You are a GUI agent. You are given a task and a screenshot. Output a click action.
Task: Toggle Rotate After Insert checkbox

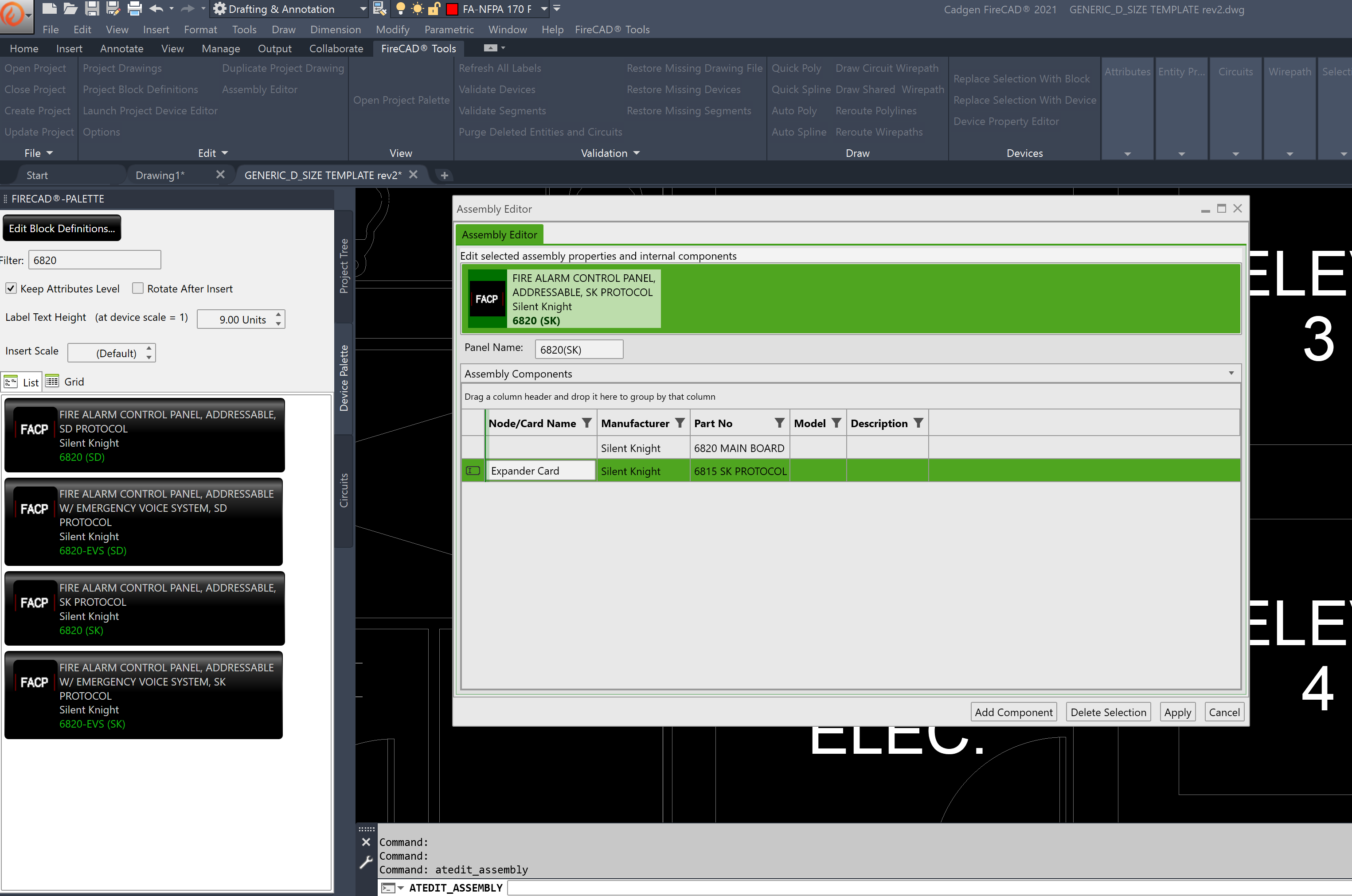coord(138,288)
